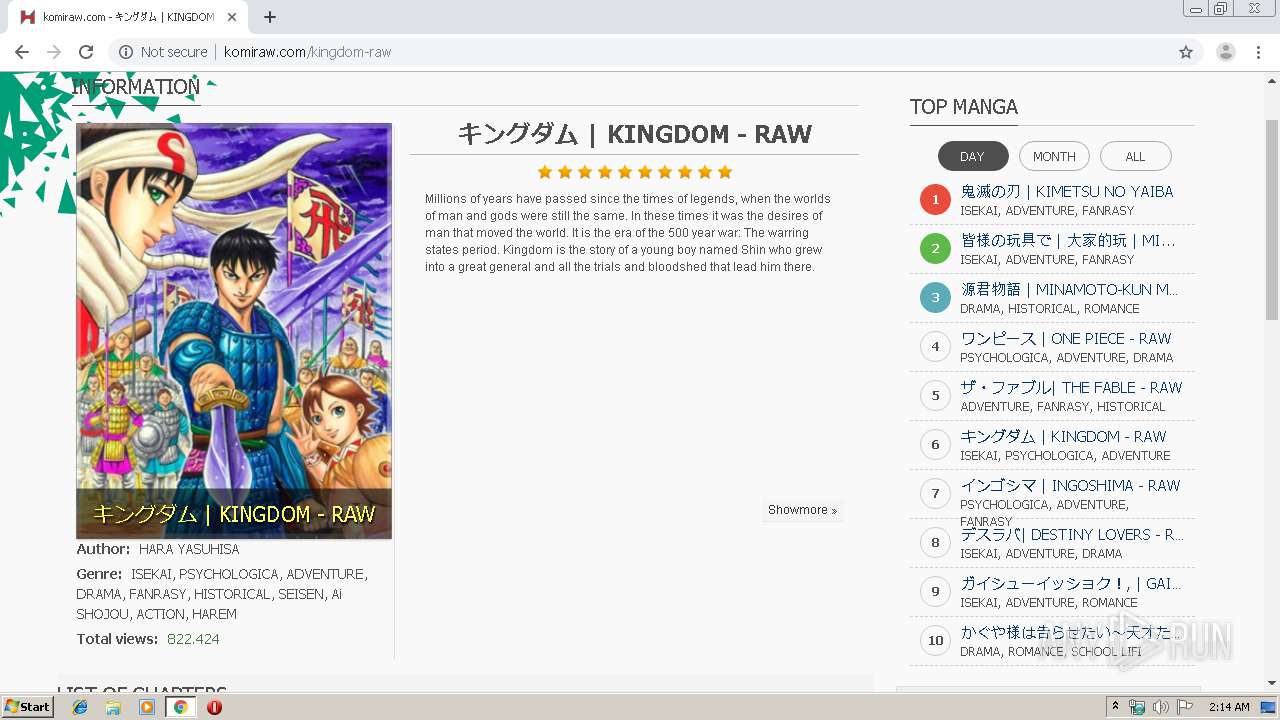Show hidden system tray icons

click(x=1116, y=707)
